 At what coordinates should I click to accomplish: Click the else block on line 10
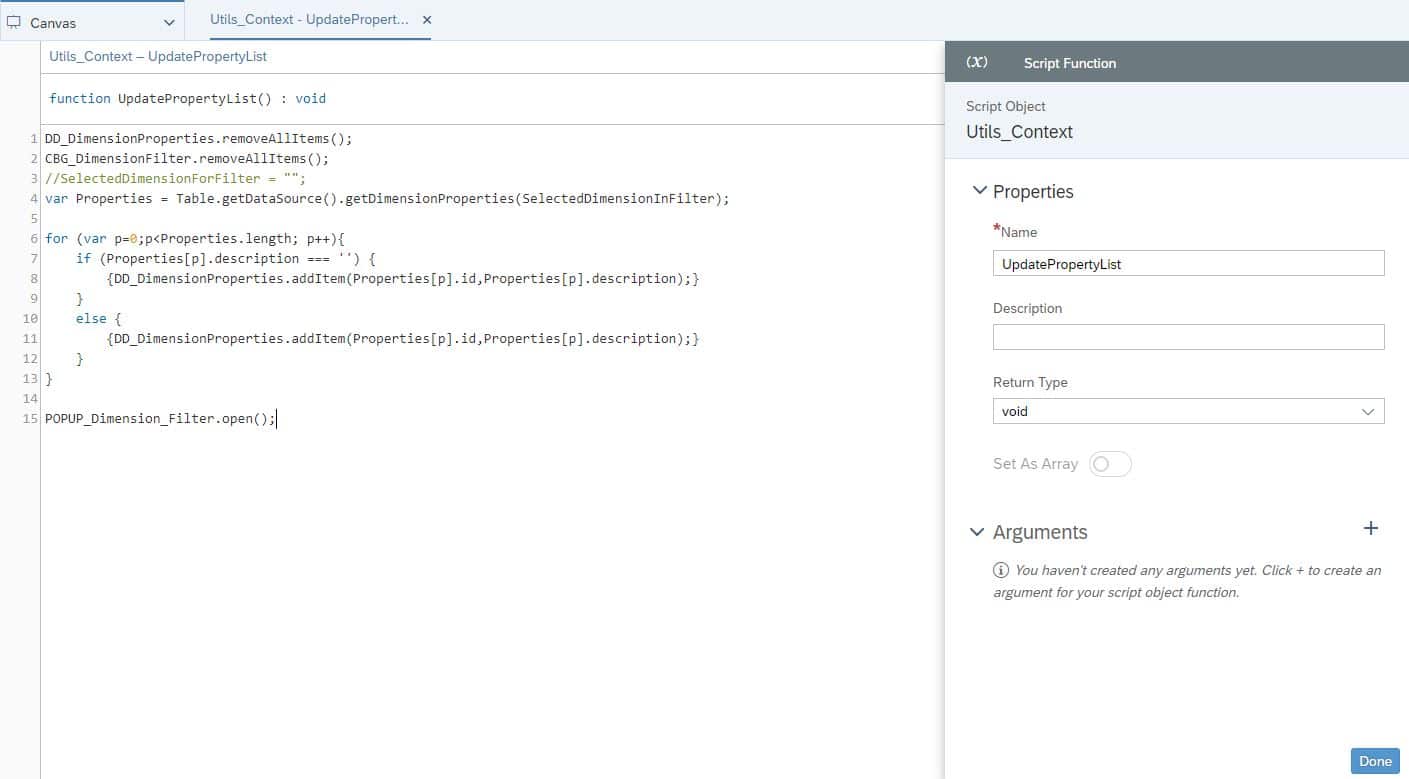90,318
